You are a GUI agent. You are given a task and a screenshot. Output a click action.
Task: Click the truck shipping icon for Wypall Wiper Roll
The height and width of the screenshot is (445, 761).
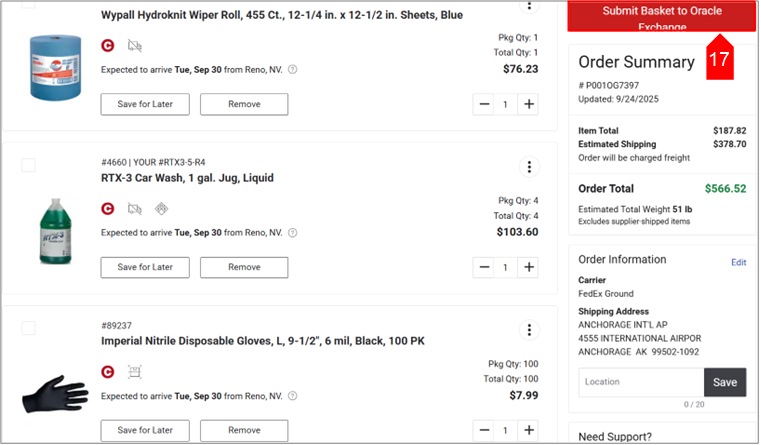[x=135, y=45]
